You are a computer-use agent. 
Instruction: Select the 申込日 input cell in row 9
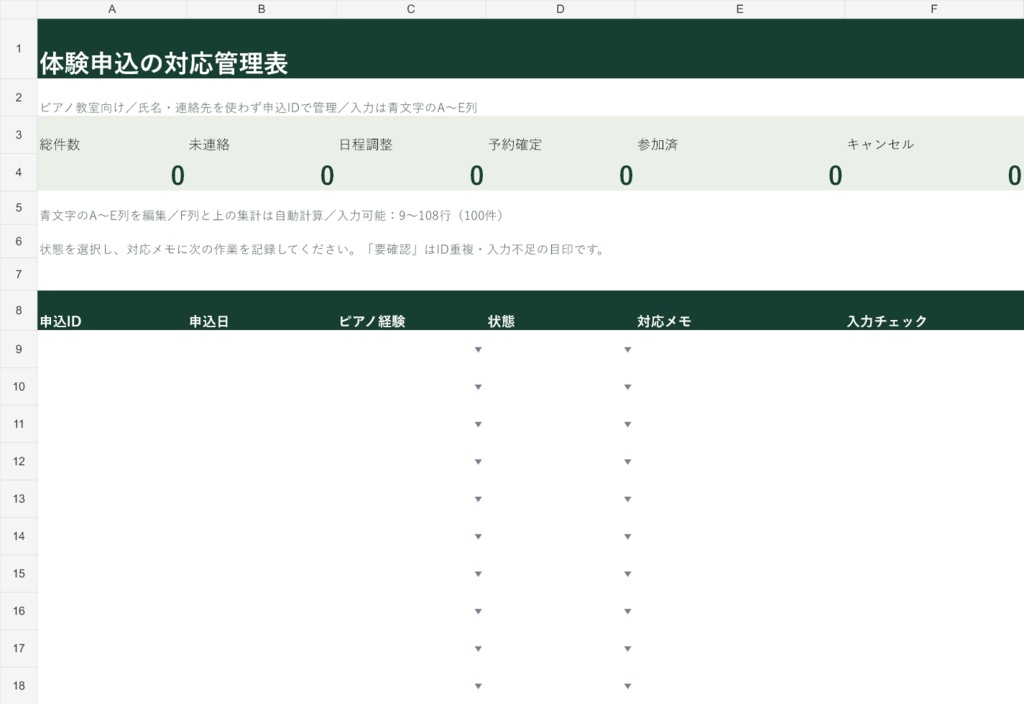[x=261, y=349]
